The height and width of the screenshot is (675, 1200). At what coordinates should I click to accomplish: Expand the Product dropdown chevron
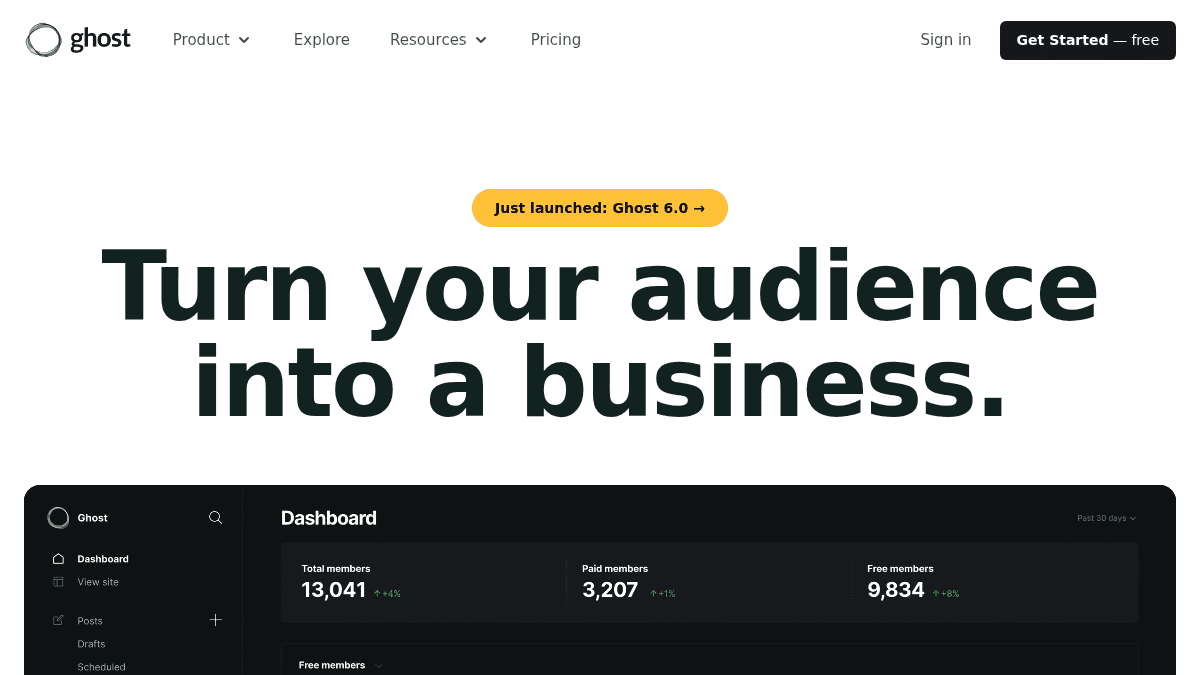[x=244, y=40]
